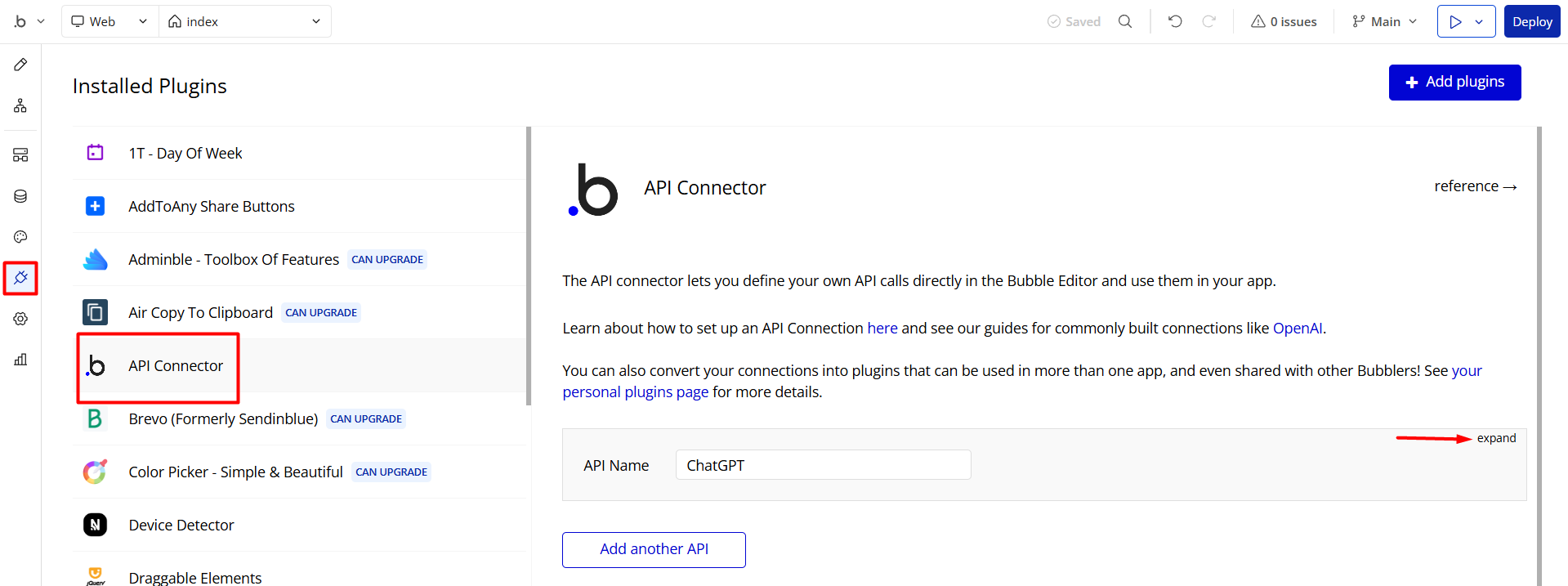The width and height of the screenshot is (1568, 586).
Task: Open the Backend workflows icon in sidebar
Action: (x=20, y=155)
